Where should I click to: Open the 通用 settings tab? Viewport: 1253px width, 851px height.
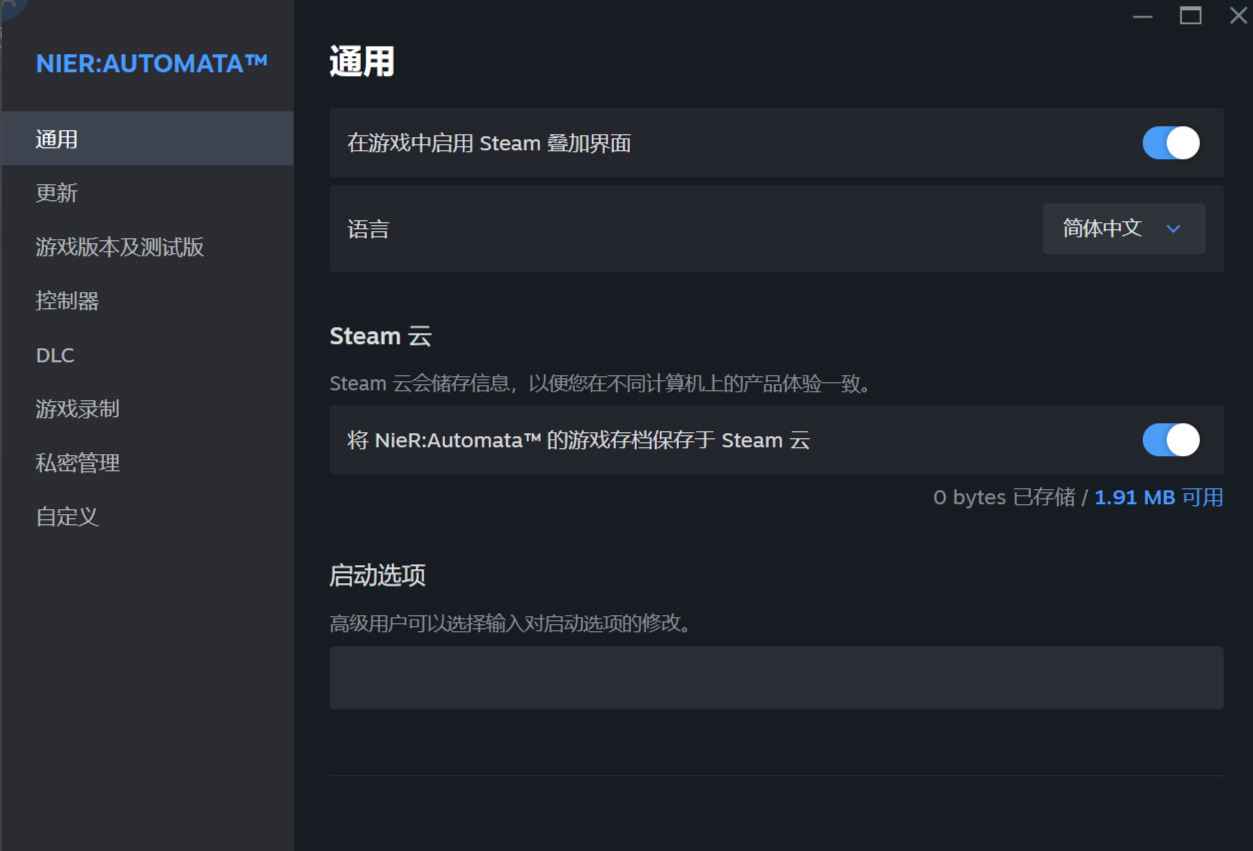[147, 139]
